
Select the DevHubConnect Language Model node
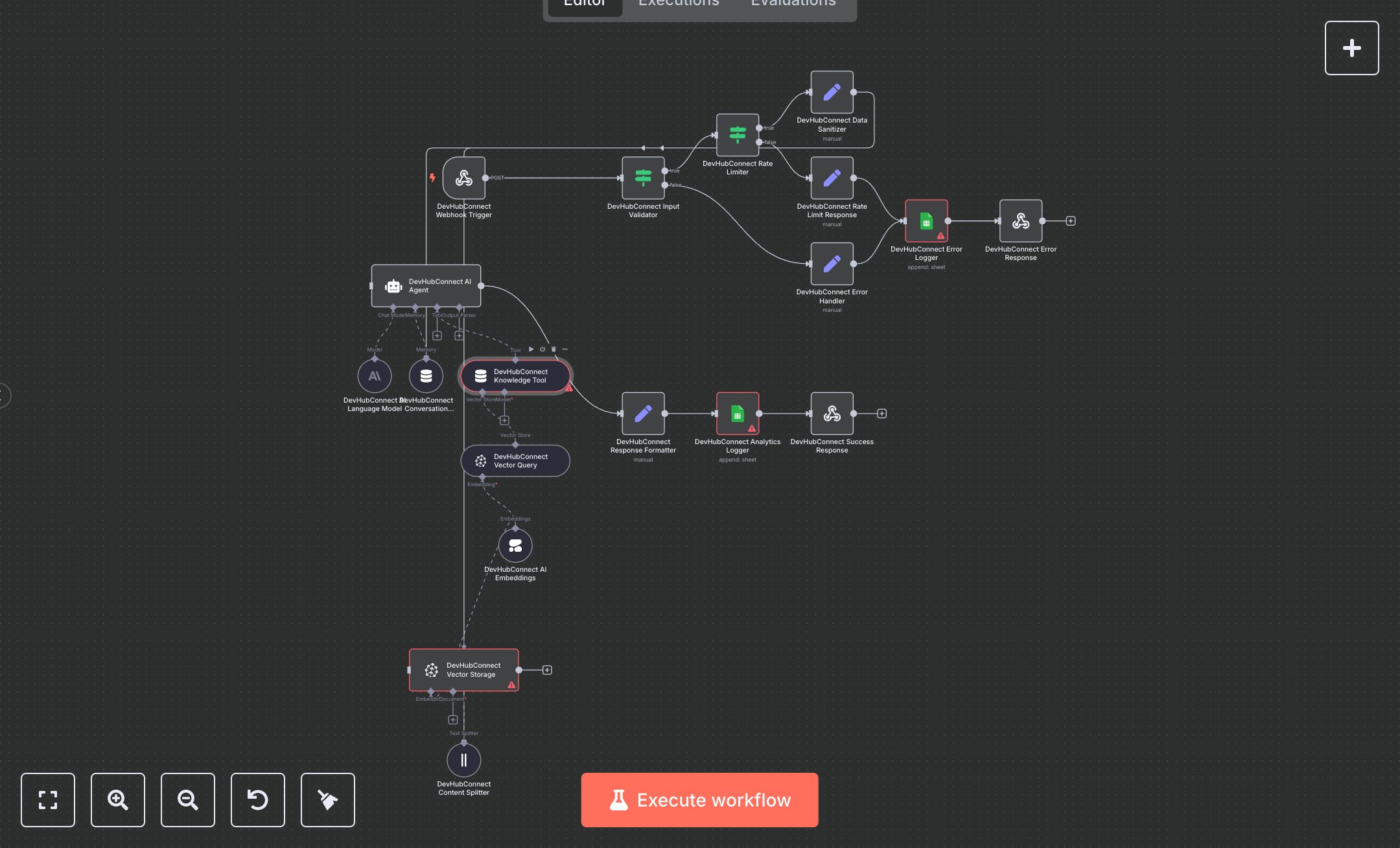pos(375,376)
